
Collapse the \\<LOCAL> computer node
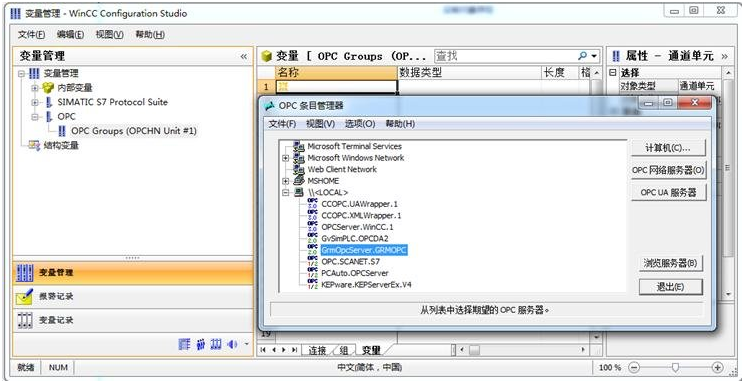286,193
